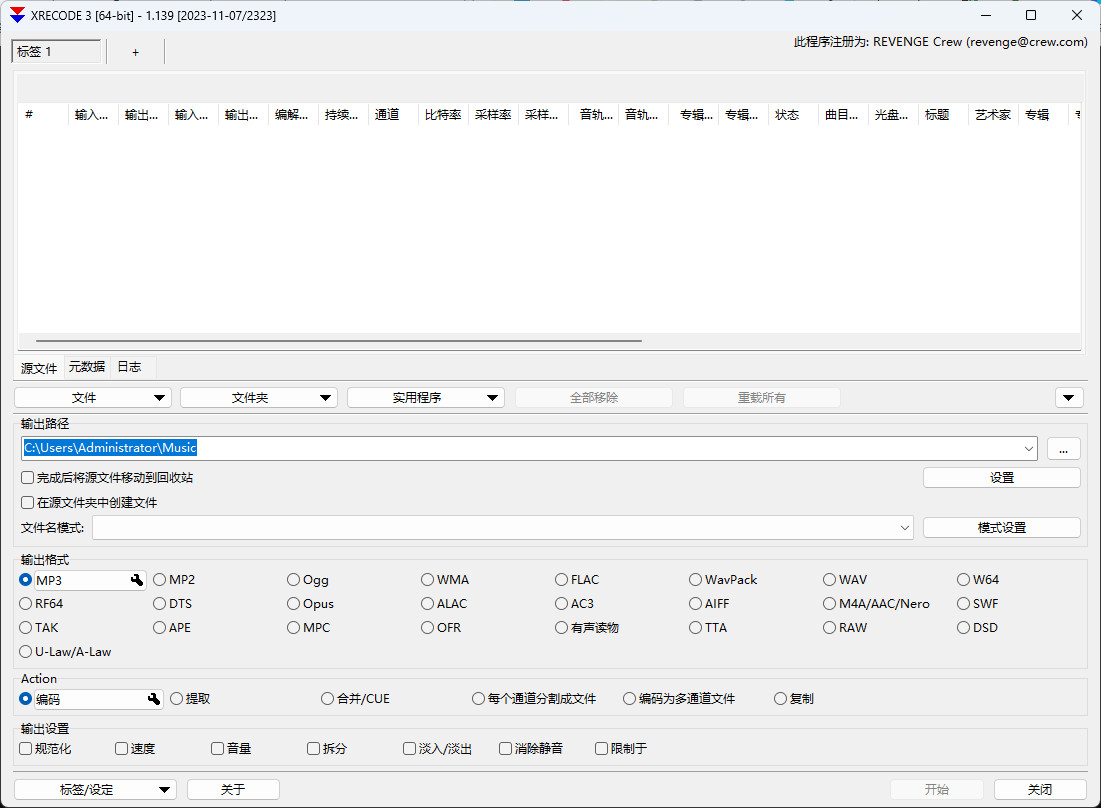The image size is (1101, 808).
Task: Expand the 实用程序 dropdown menu
Action: (426, 398)
